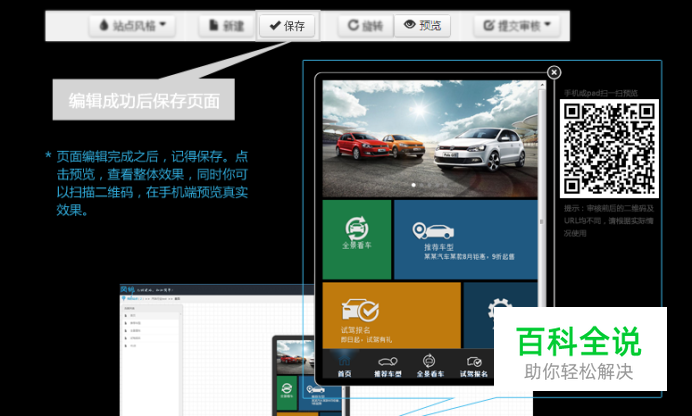Image resolution: width=692 pixels, height=416 pixels.
Task: Click the 旋转 rotate button
Action: tap(365, 26)
